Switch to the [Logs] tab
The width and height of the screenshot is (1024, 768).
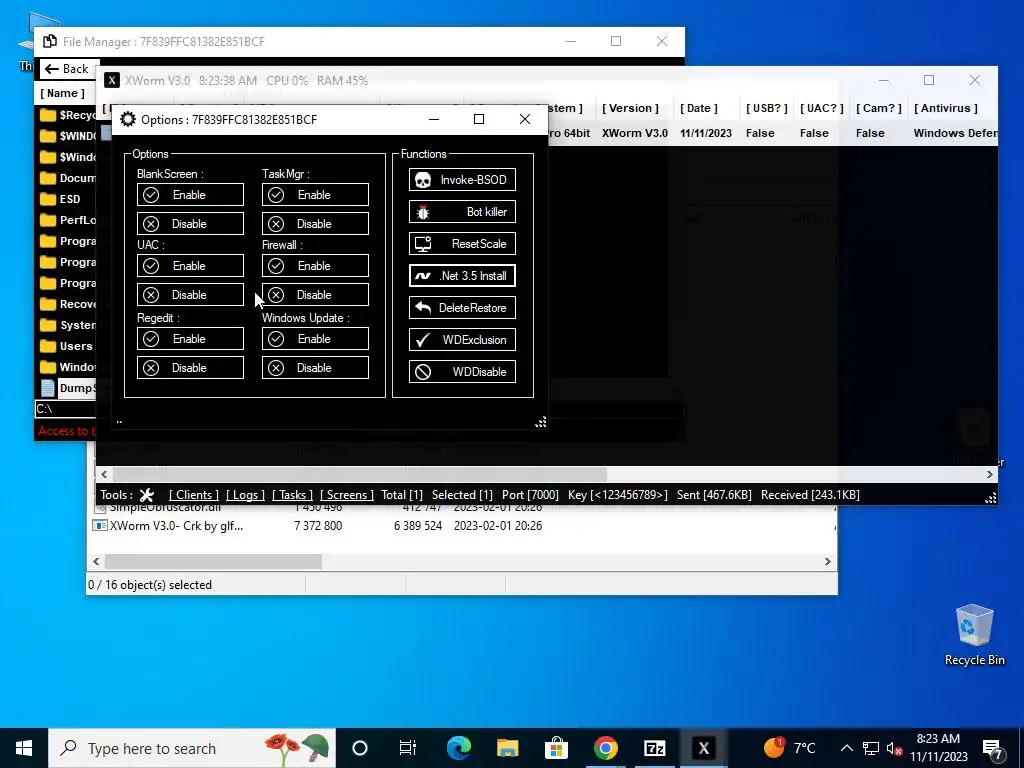(245, 495)
